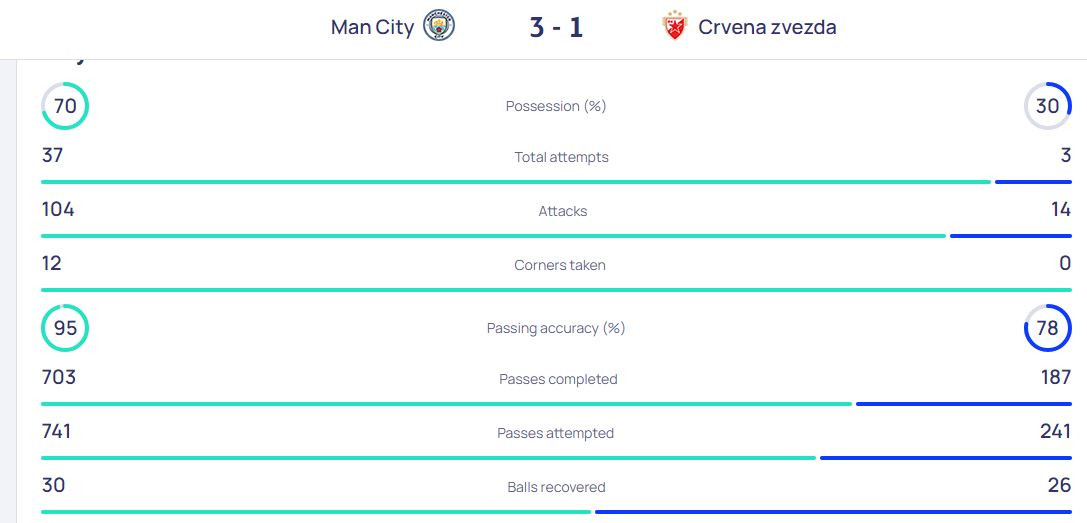
Task: Click the Corners taken label
Action: 559,265
